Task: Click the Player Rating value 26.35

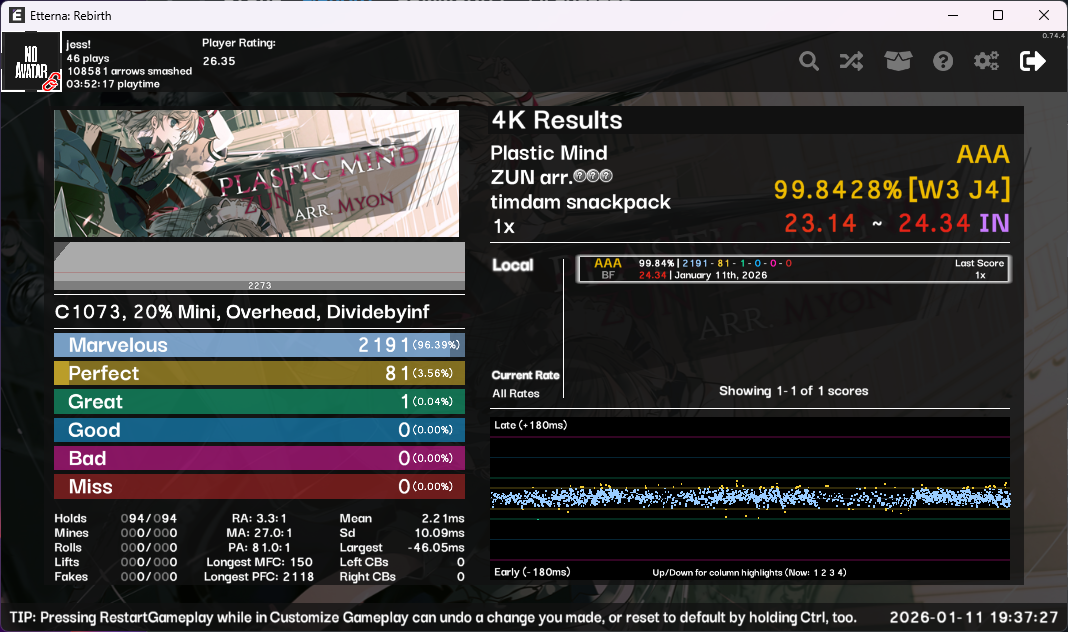Action: [219, 61]
